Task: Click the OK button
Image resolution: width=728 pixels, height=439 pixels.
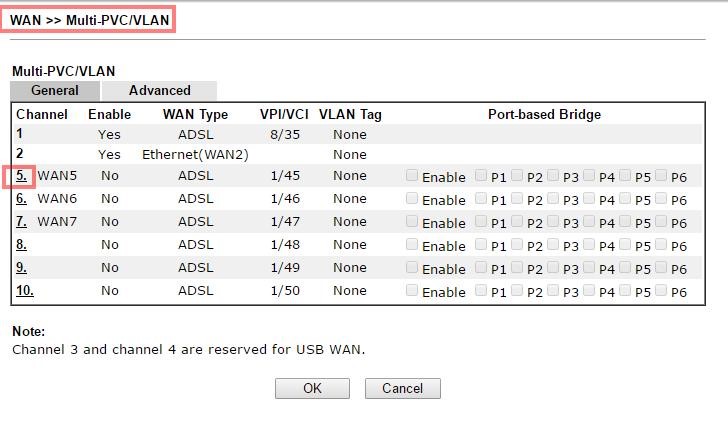Action: pos(312,388)
